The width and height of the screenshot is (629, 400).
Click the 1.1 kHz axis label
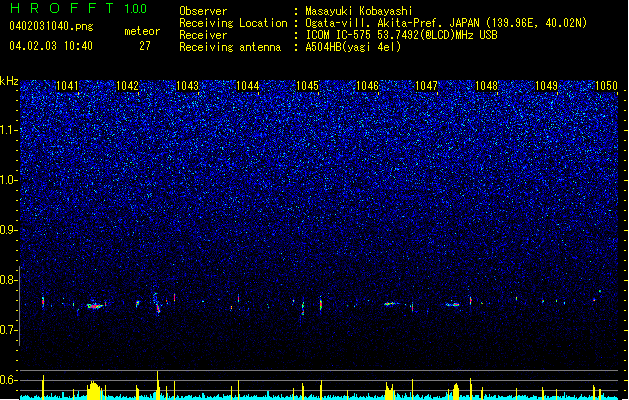8,130
